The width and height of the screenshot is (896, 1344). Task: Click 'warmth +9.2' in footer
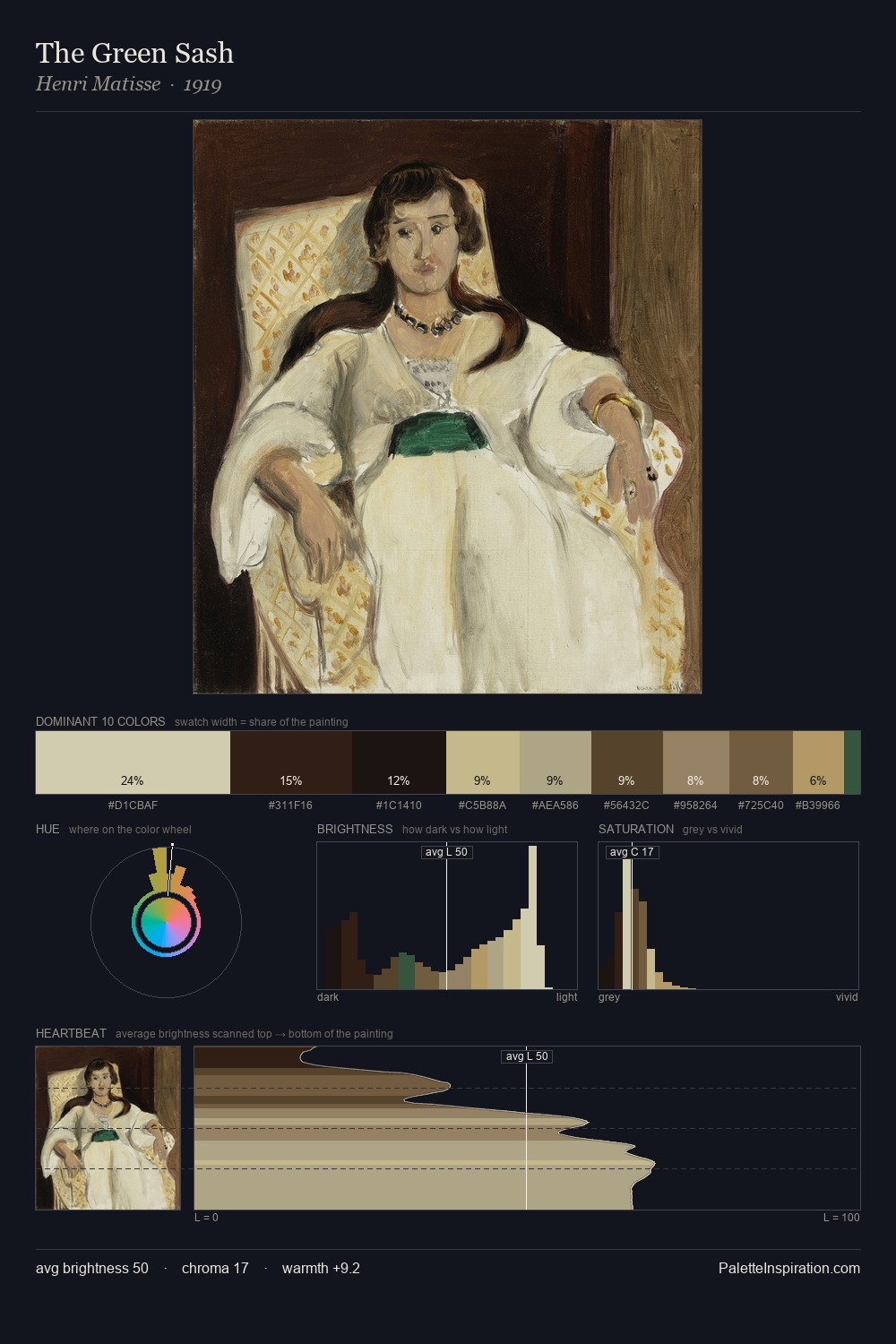(x=321, y=1268)
